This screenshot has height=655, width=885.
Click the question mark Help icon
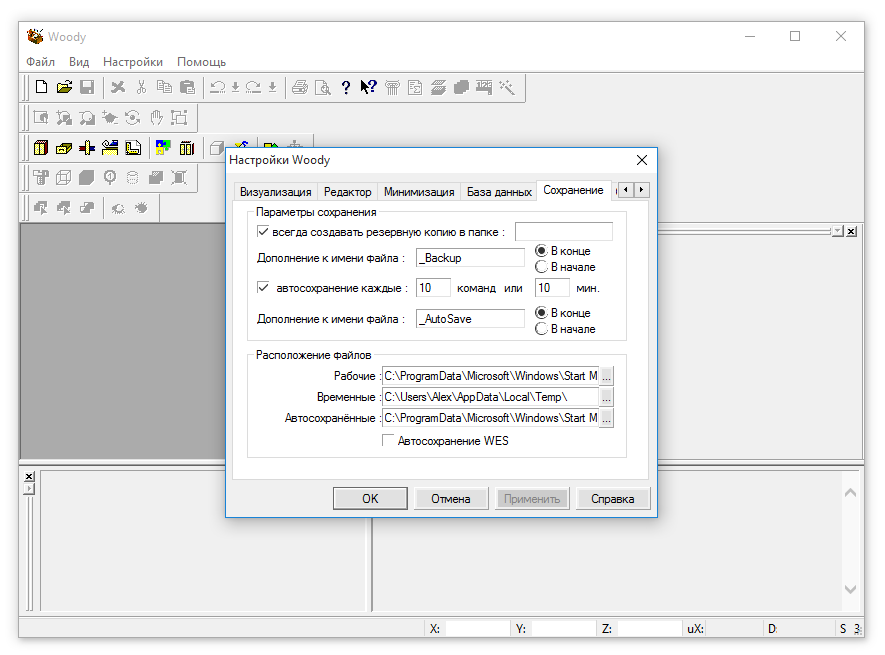tap(345, 87)
